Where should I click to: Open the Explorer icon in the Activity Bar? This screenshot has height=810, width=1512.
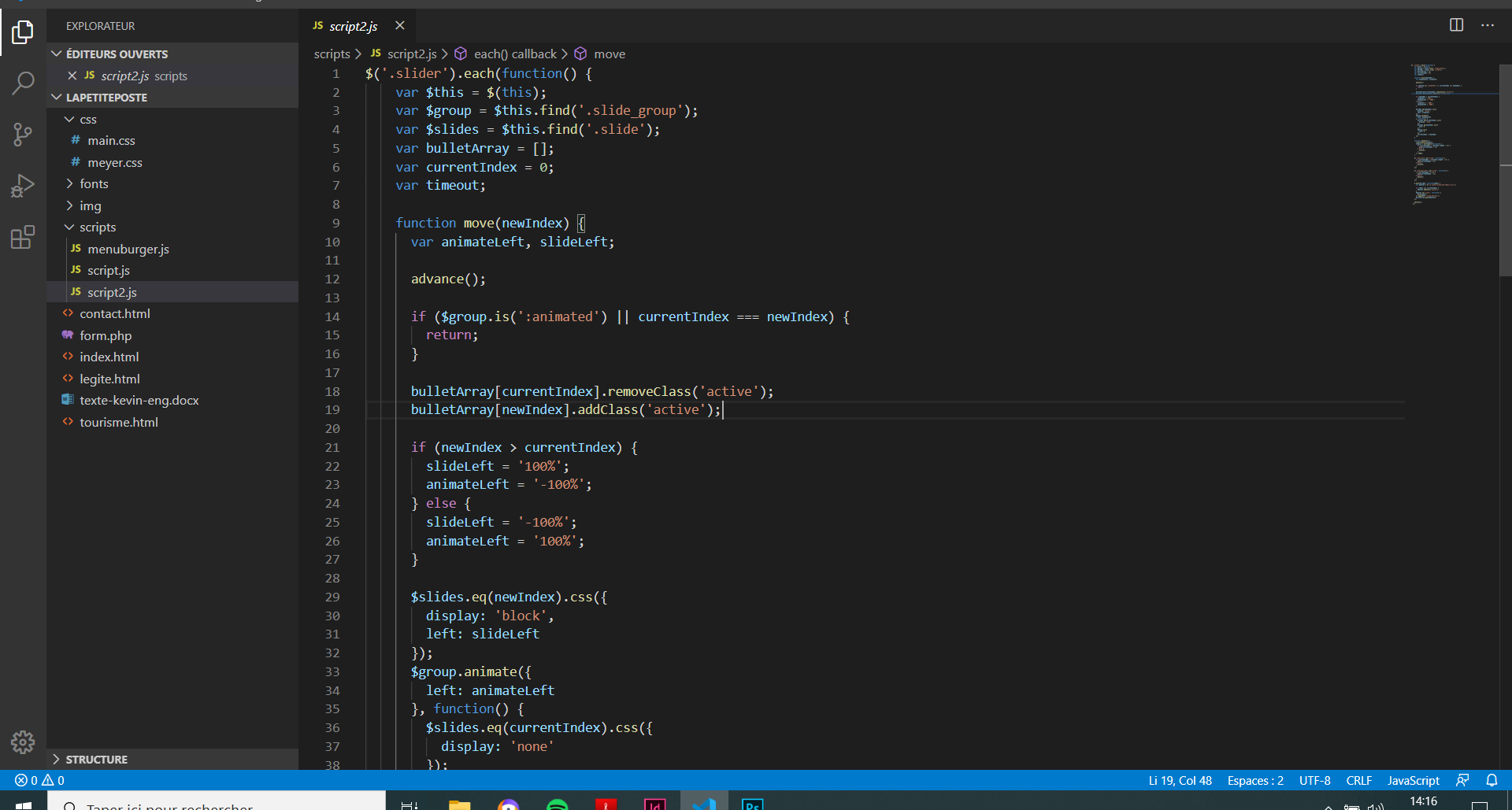point(23,32)
